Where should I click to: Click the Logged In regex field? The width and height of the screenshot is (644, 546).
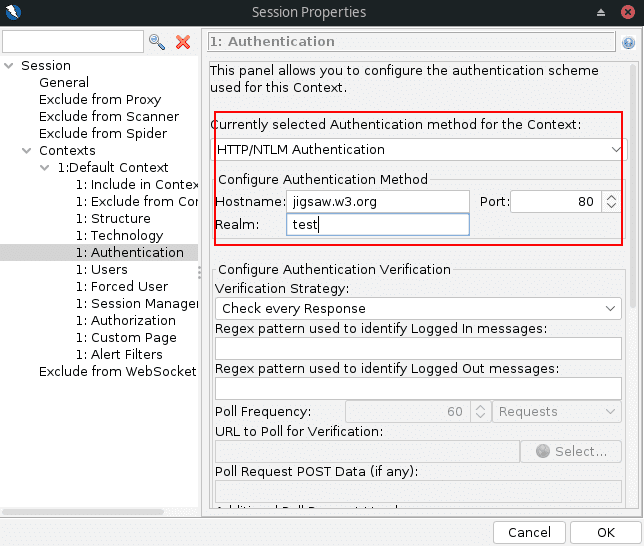pos(418,348)
